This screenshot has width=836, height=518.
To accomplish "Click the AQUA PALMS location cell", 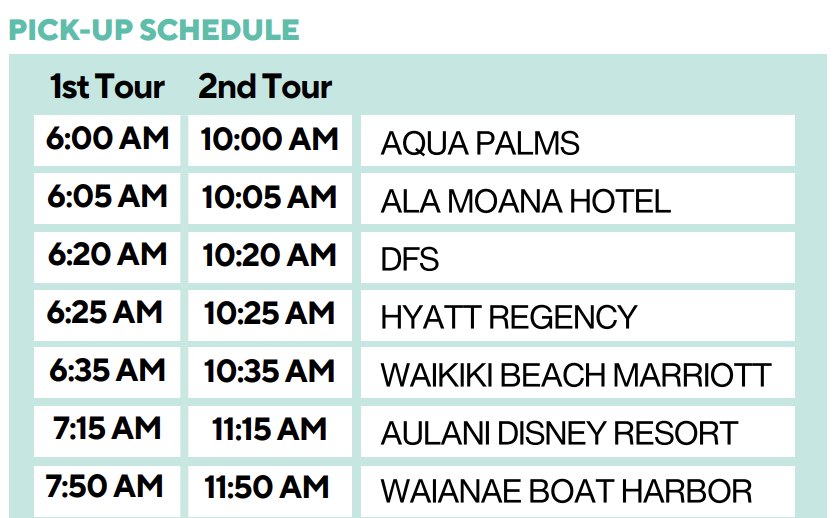I will [577, 143].
